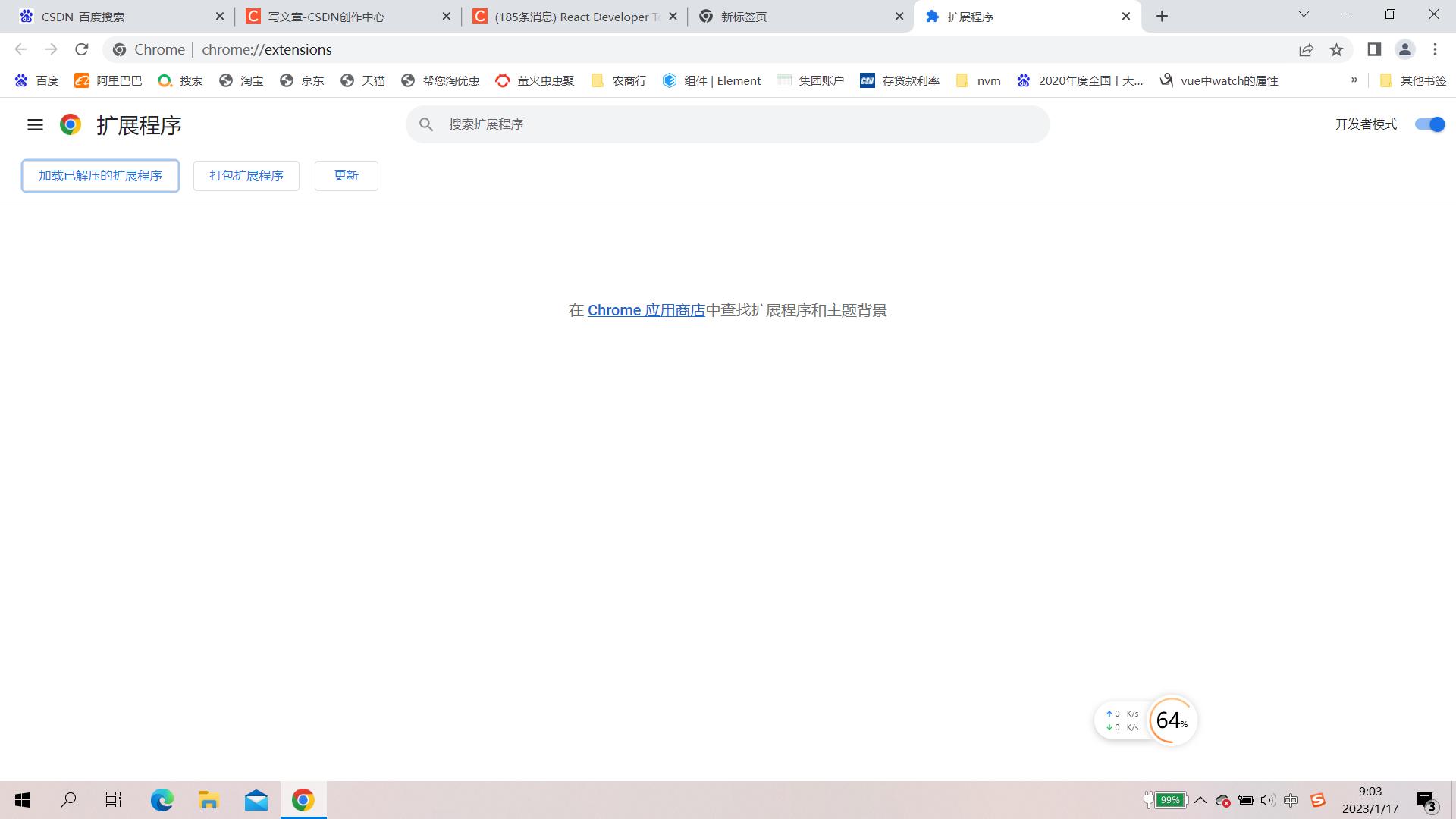Click the share icon in the address bar

click(x=1306, y=49)
